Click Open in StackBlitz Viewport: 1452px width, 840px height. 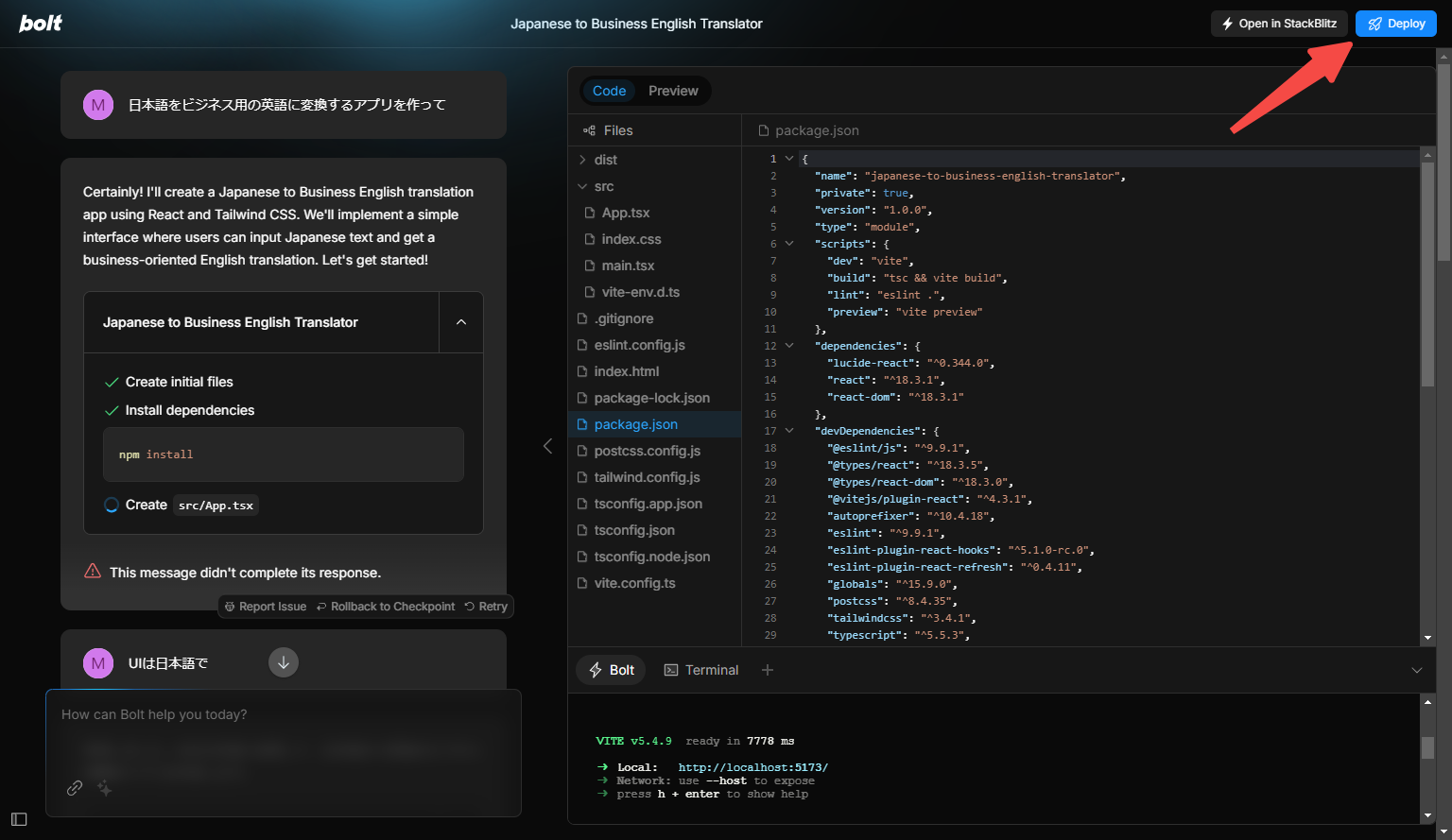(x=1279, y=24)
